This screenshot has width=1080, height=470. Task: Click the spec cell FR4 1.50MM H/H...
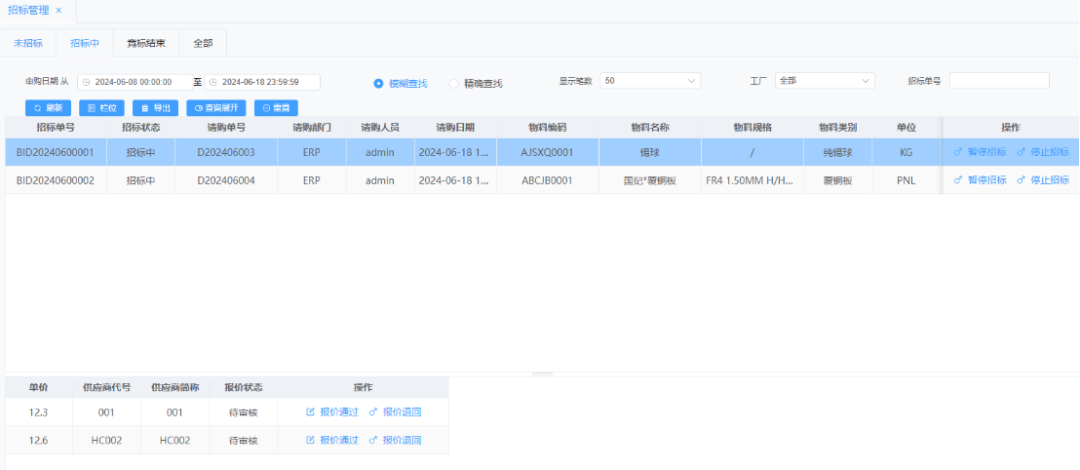click(x=752, y=180)
